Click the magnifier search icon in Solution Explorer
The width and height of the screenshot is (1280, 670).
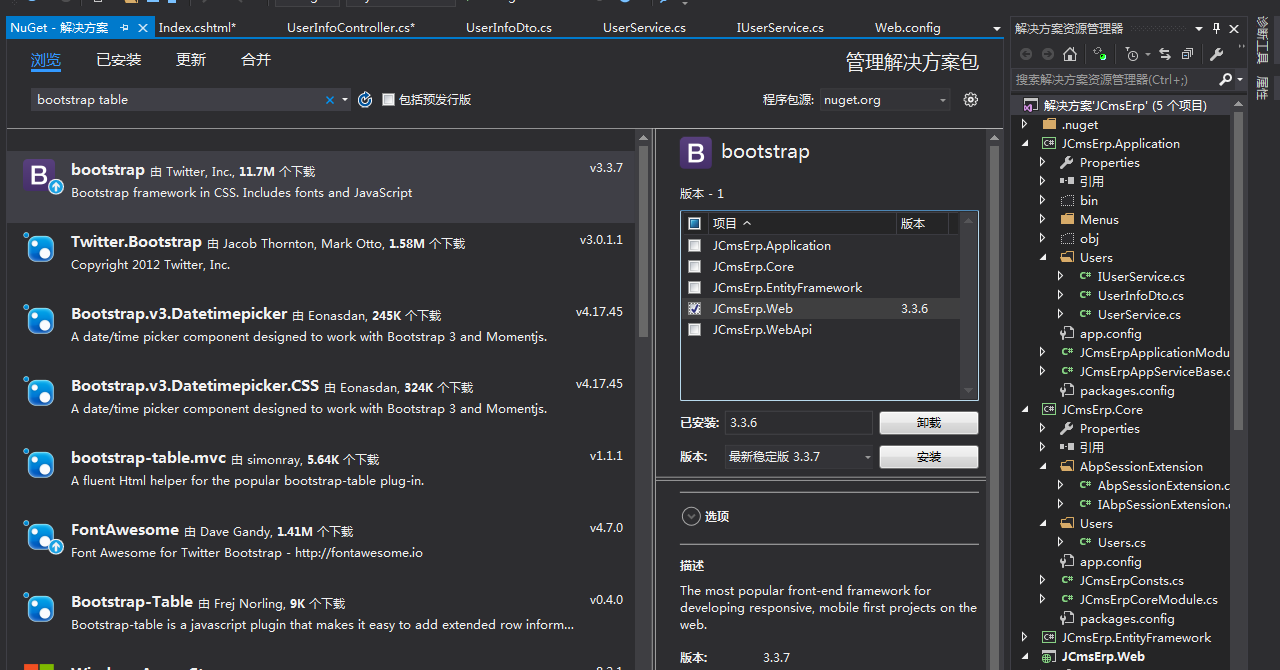click(1226, 79)
